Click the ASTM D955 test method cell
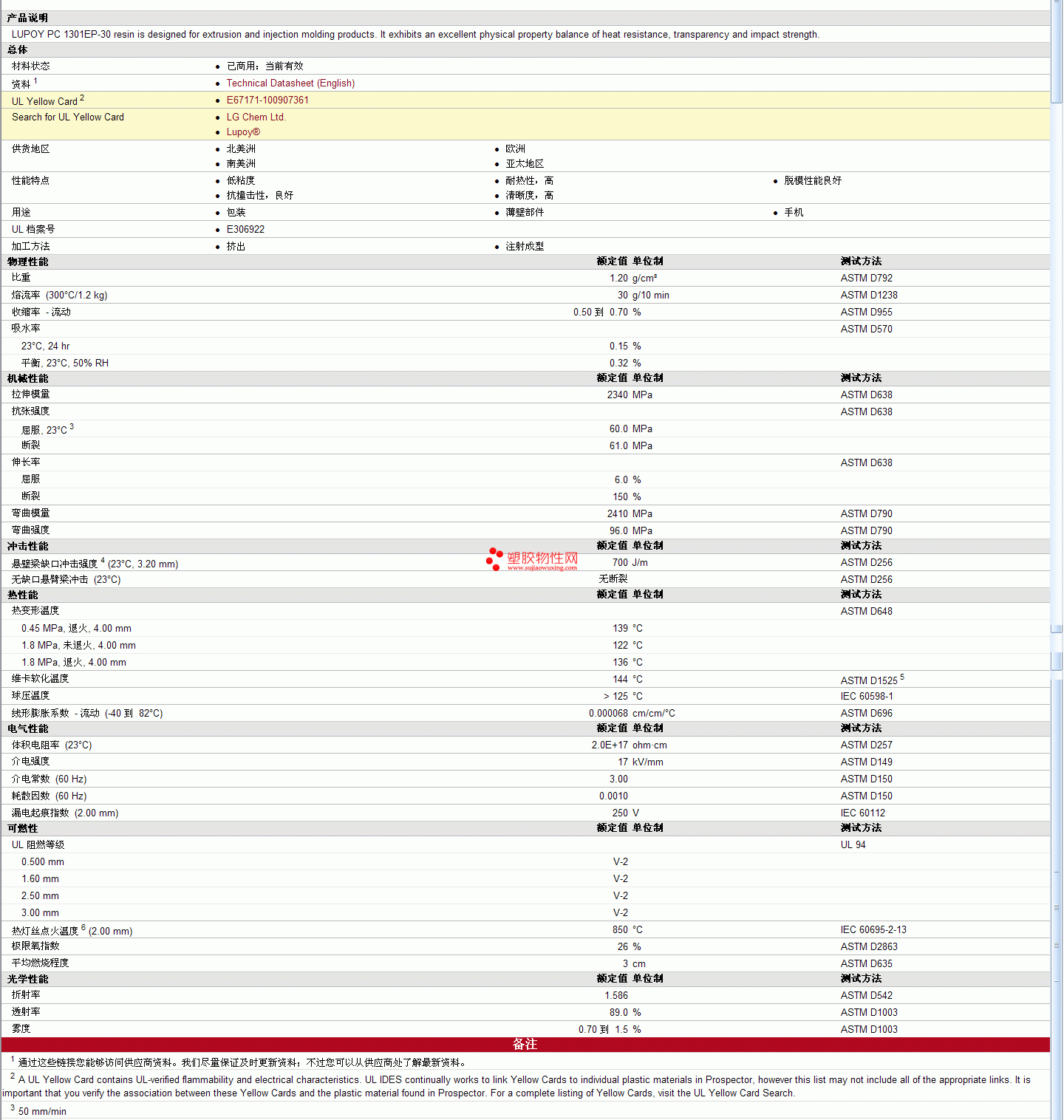The width and height of the screenshot is (1064, 1120). point(866,313)
